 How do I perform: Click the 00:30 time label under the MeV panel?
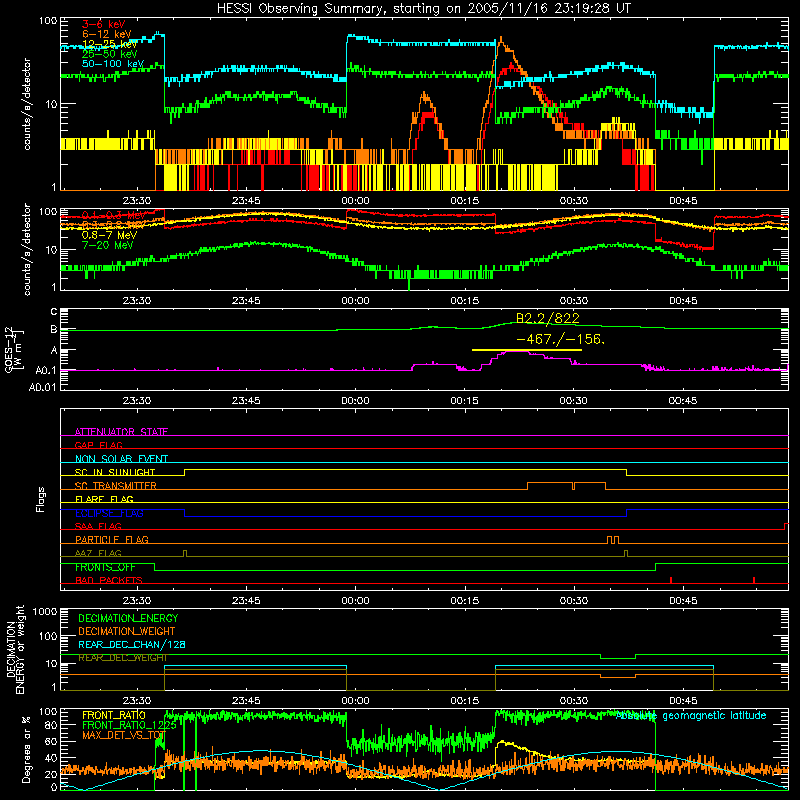574,301
